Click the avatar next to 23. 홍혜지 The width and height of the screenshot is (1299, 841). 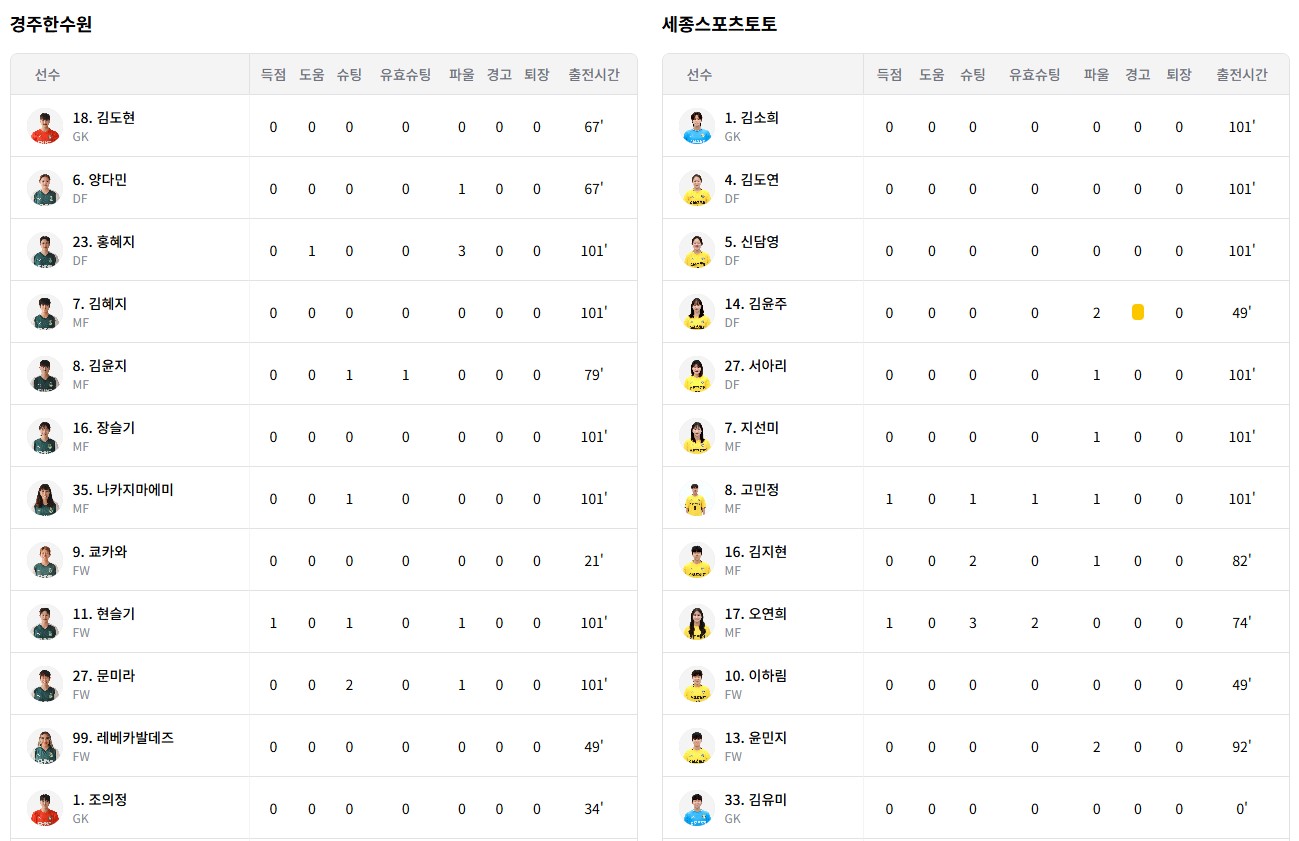pos(45,250)
